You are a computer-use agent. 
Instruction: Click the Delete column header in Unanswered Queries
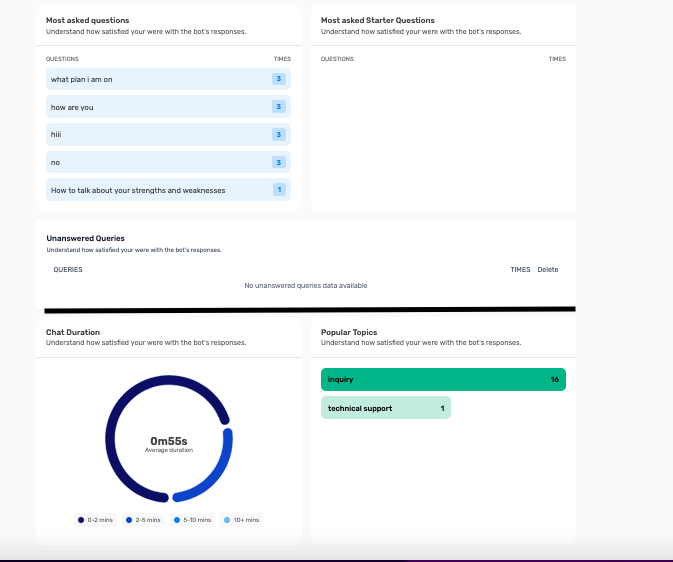(x=547, y=270)
